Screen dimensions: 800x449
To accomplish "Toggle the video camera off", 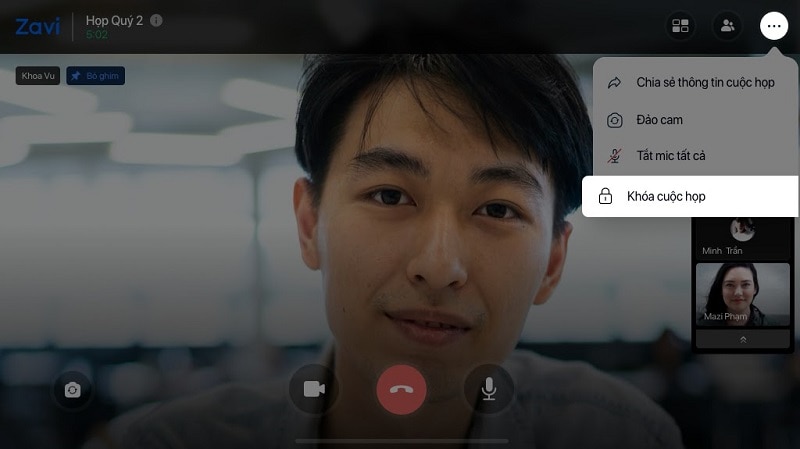I will 314,389.
